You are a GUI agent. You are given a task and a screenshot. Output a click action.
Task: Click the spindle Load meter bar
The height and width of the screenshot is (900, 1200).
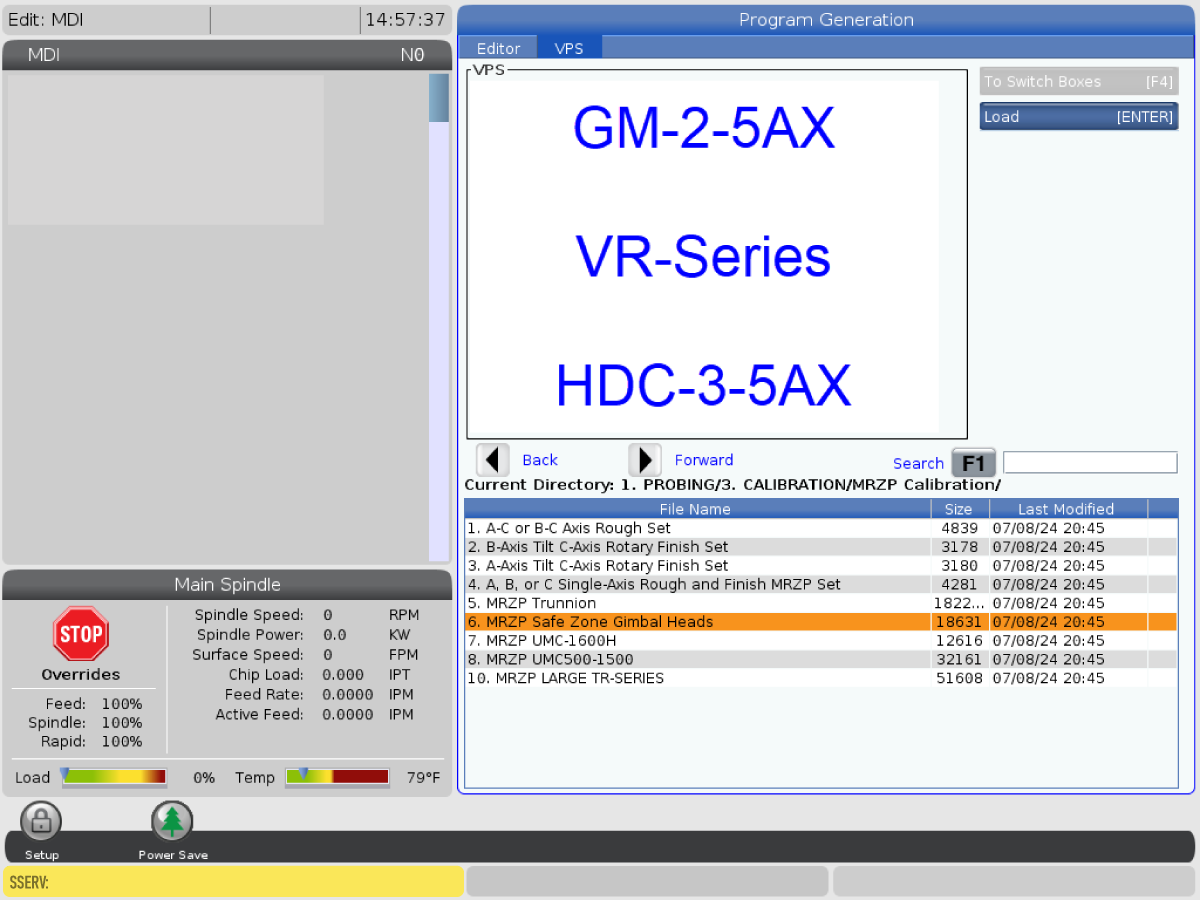click(x=114, y=776)
